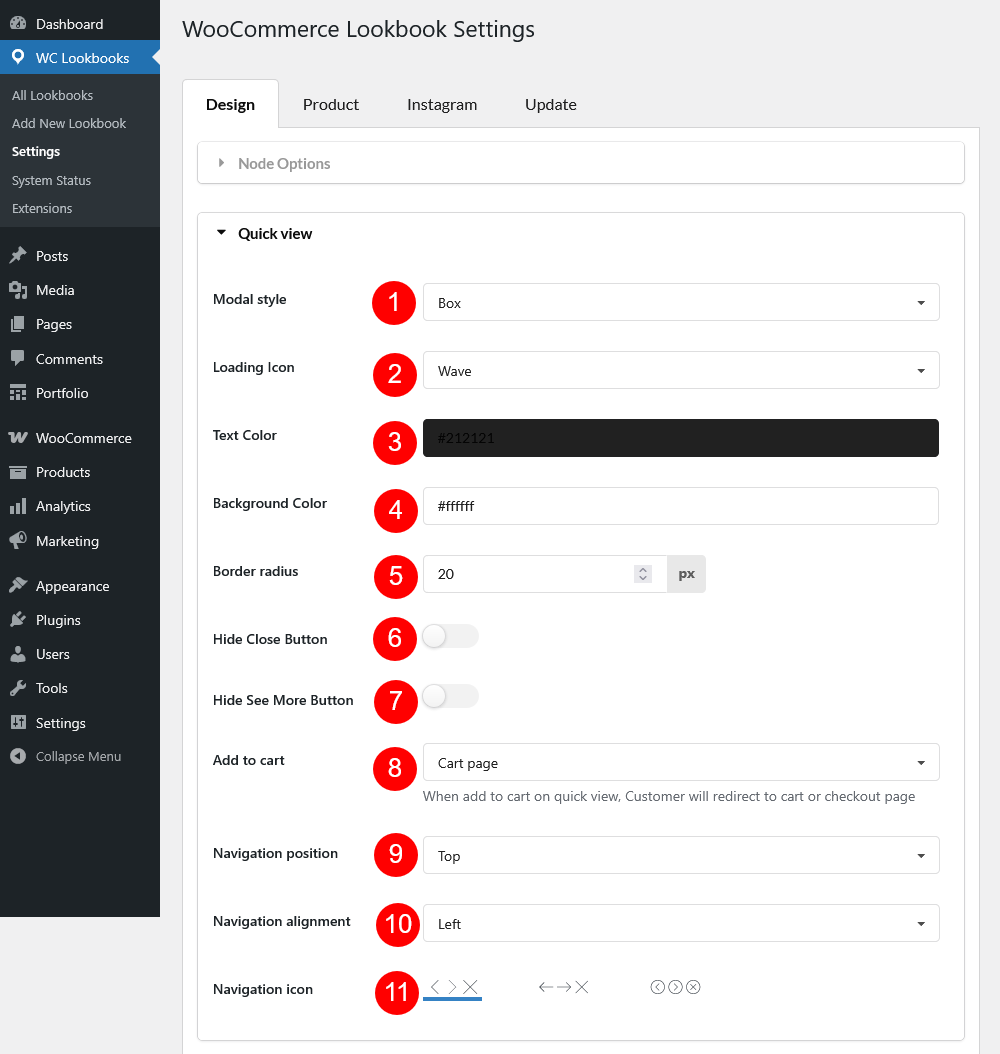Select the circled navigation icon set

[675, 987]
